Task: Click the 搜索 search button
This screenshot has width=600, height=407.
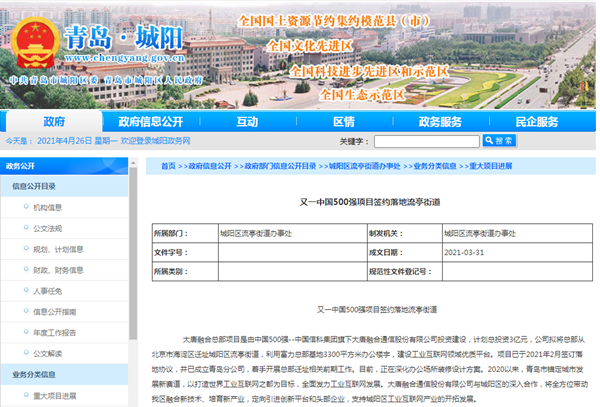Action: tap(498, 141)
